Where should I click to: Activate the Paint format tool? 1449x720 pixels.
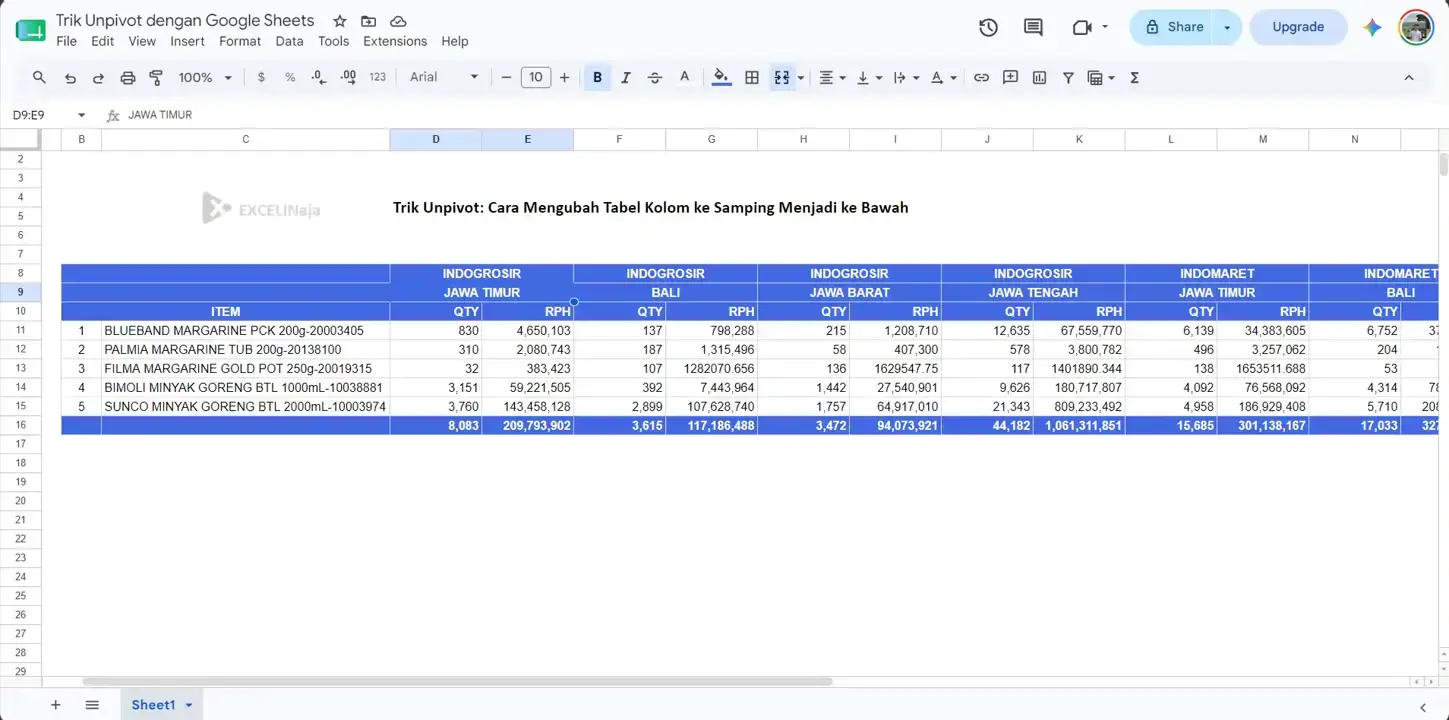(x=156, y=77)
